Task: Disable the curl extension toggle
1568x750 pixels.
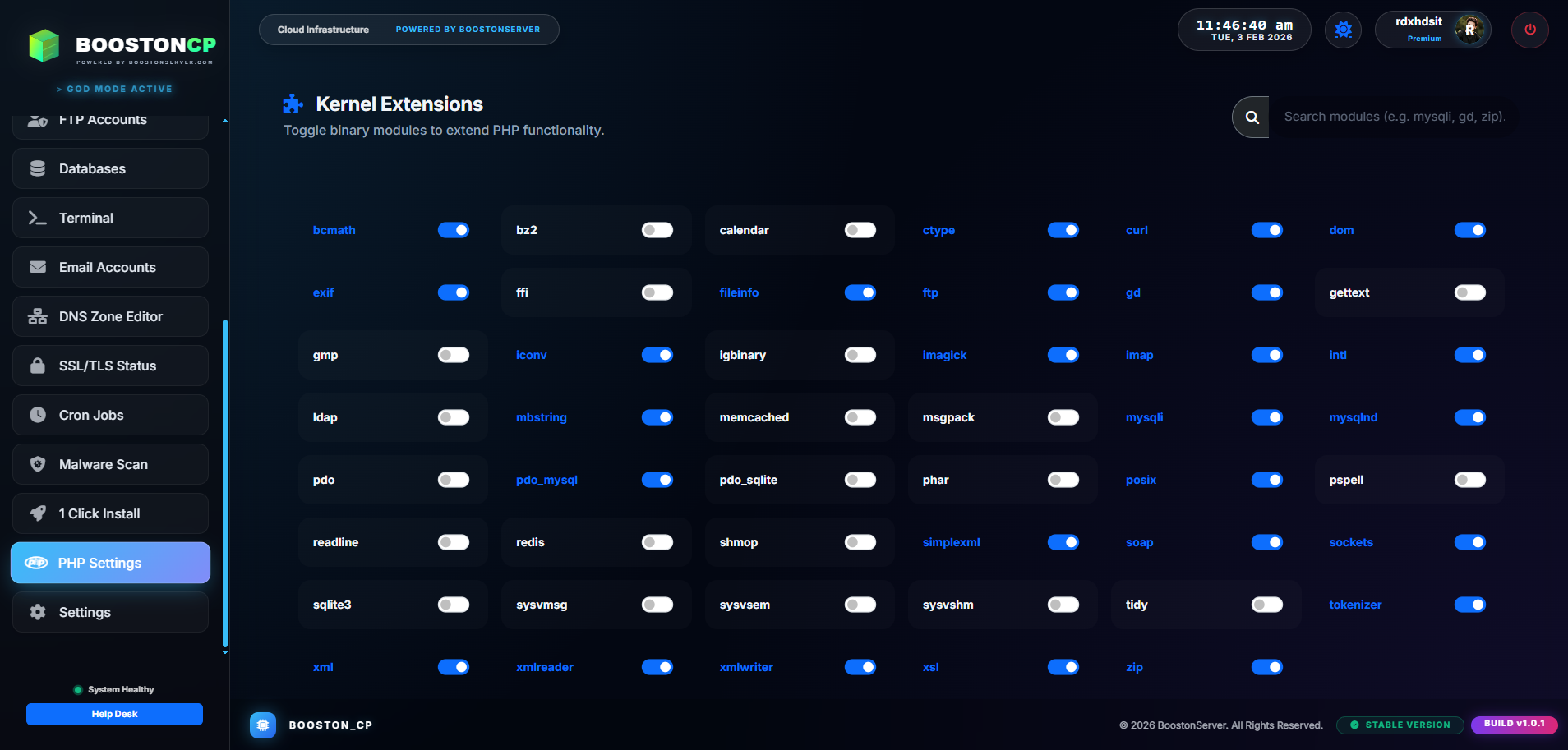Action: 1266,230
